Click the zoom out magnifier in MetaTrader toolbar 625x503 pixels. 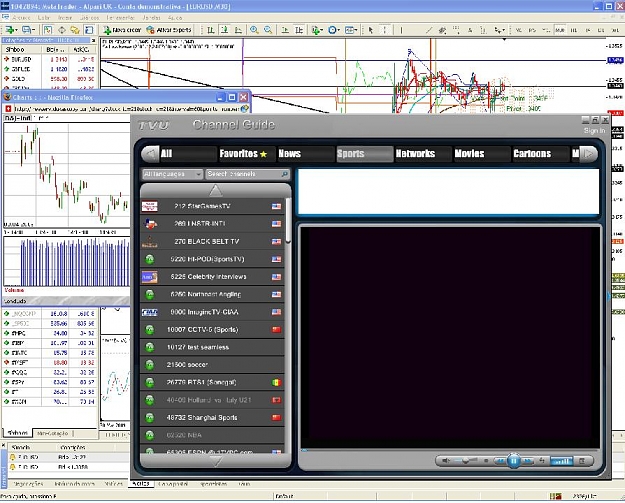click(268, 30)
